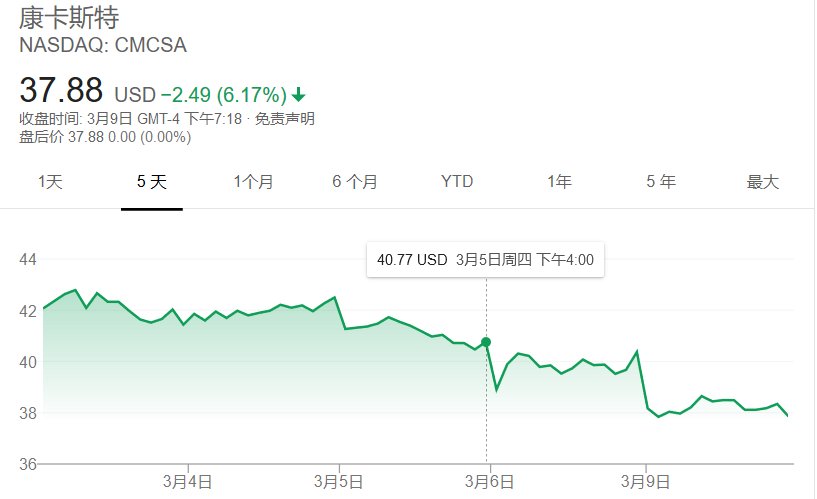Image resolution: width=817 pixels, height=499 pixels.
Task: Click the NASDAQ: CMCSA ticker label
Action: [103, 46]
